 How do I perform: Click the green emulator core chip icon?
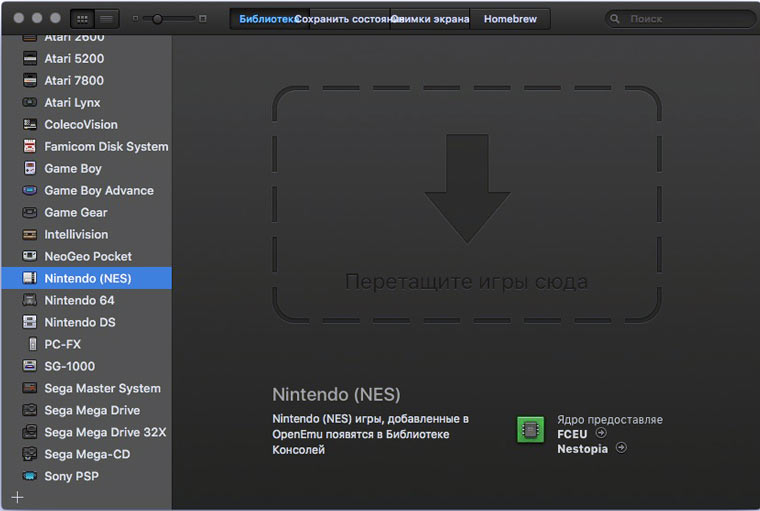pyautogui.click(x=530, y=430)
